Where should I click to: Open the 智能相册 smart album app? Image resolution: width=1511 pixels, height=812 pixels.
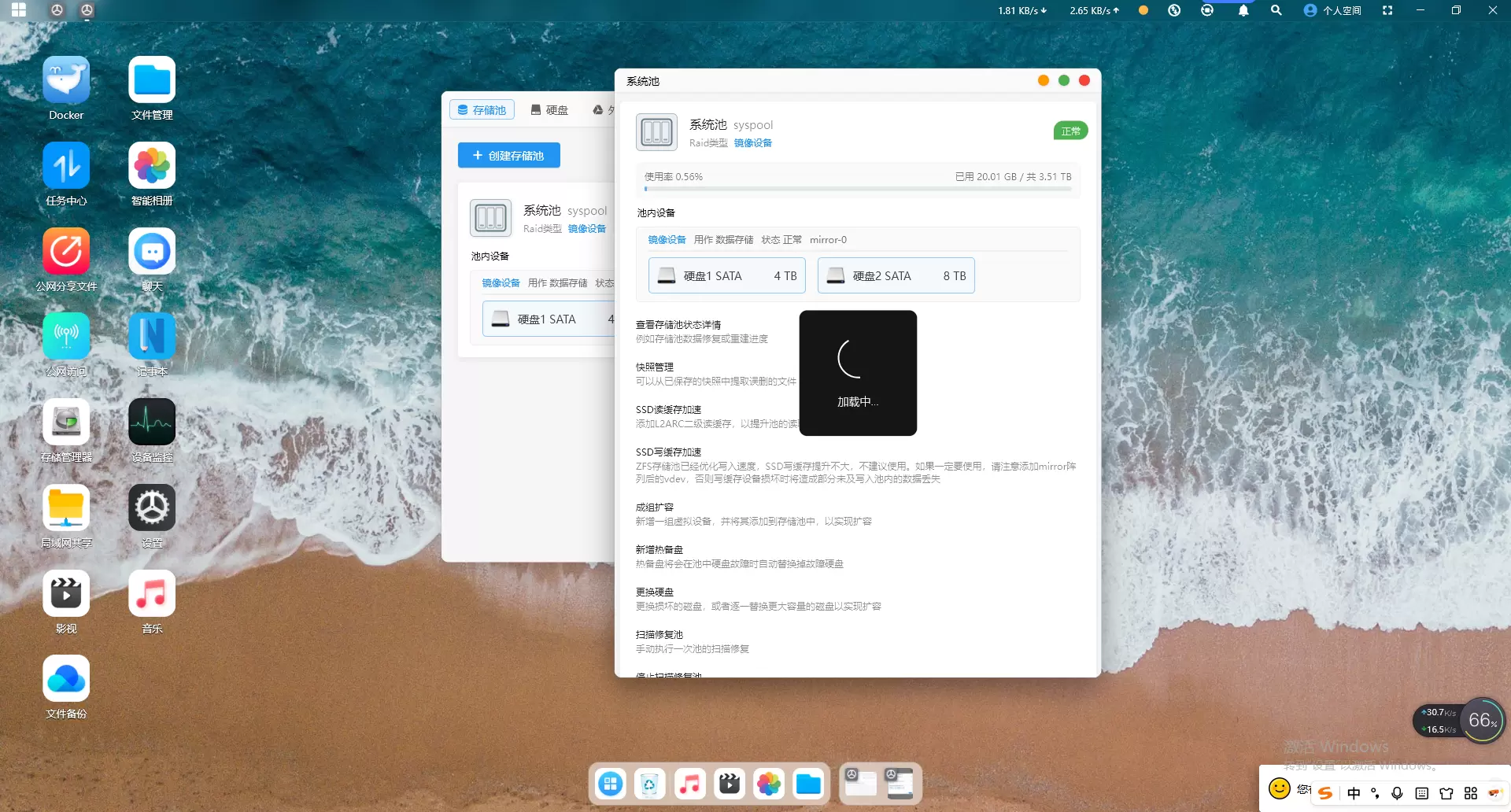[x=152, y=166]
